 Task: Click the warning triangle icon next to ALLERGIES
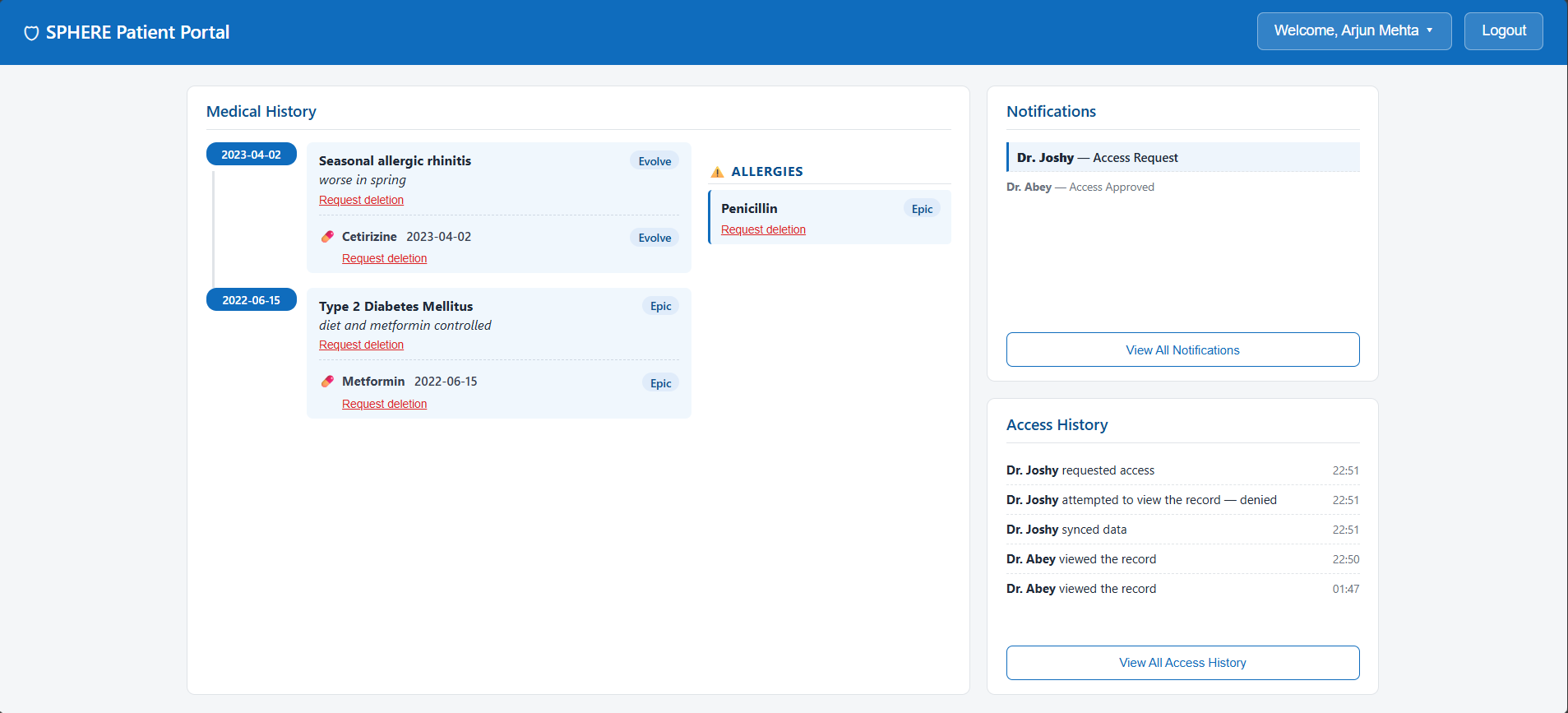[x=717, y=172]
